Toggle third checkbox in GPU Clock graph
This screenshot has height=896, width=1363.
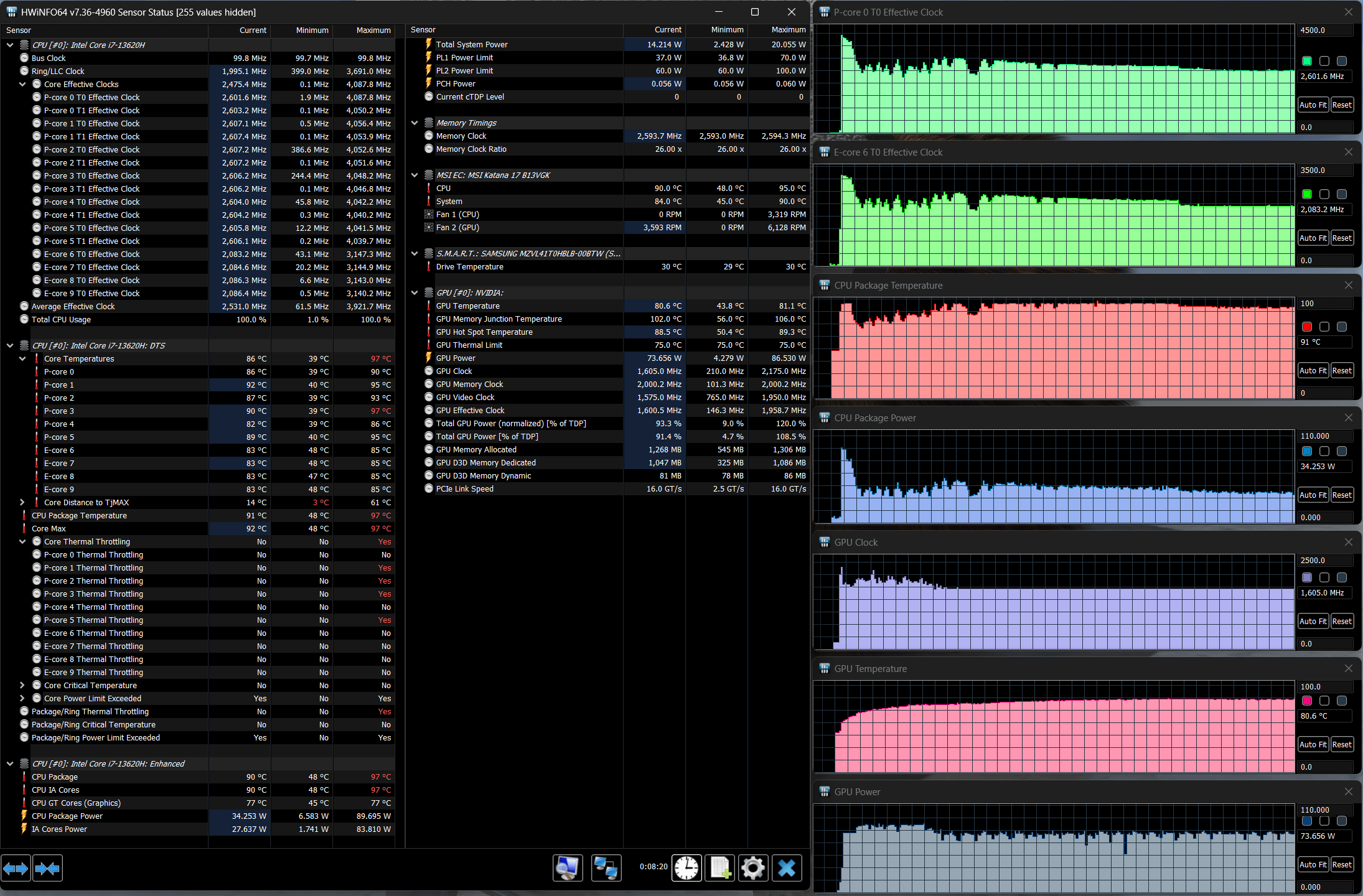coord(1342,577)
